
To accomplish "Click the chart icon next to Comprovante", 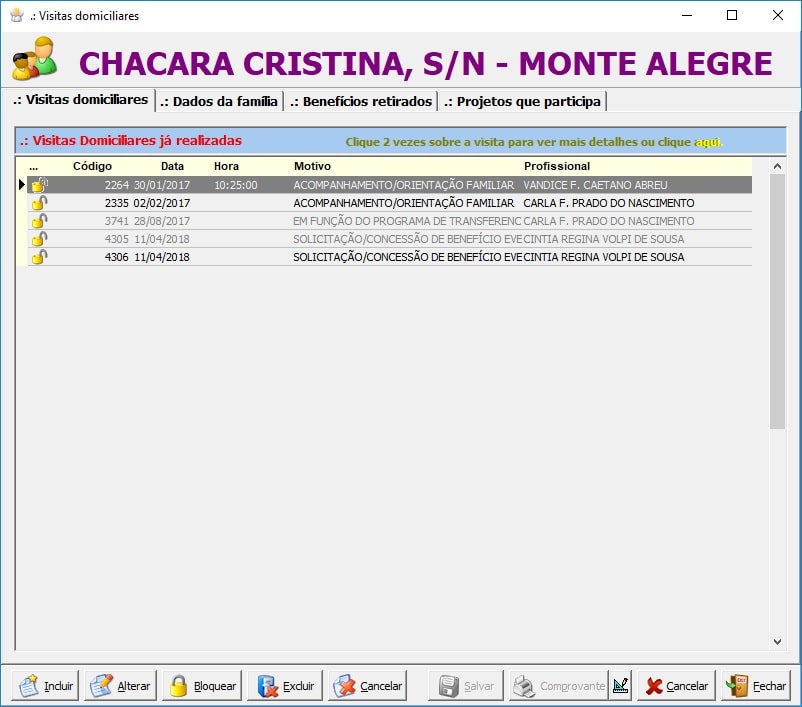I will point(621,686).
